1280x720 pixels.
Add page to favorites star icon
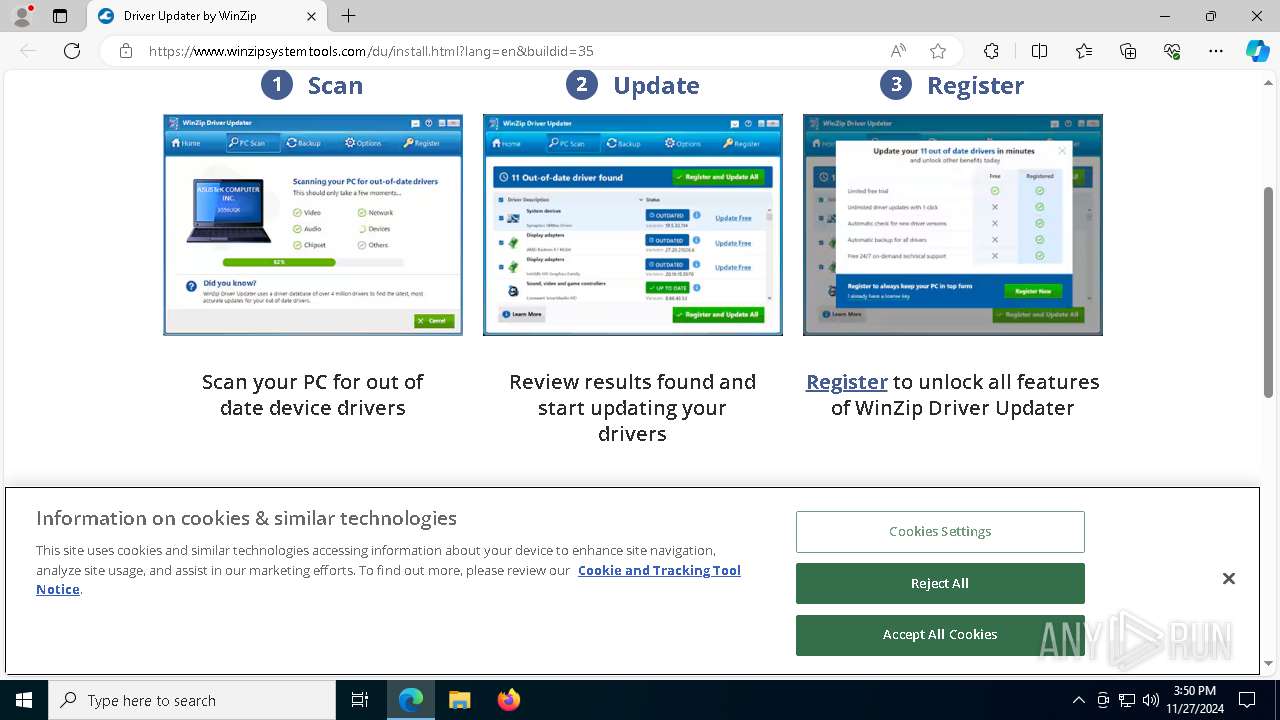937,51
